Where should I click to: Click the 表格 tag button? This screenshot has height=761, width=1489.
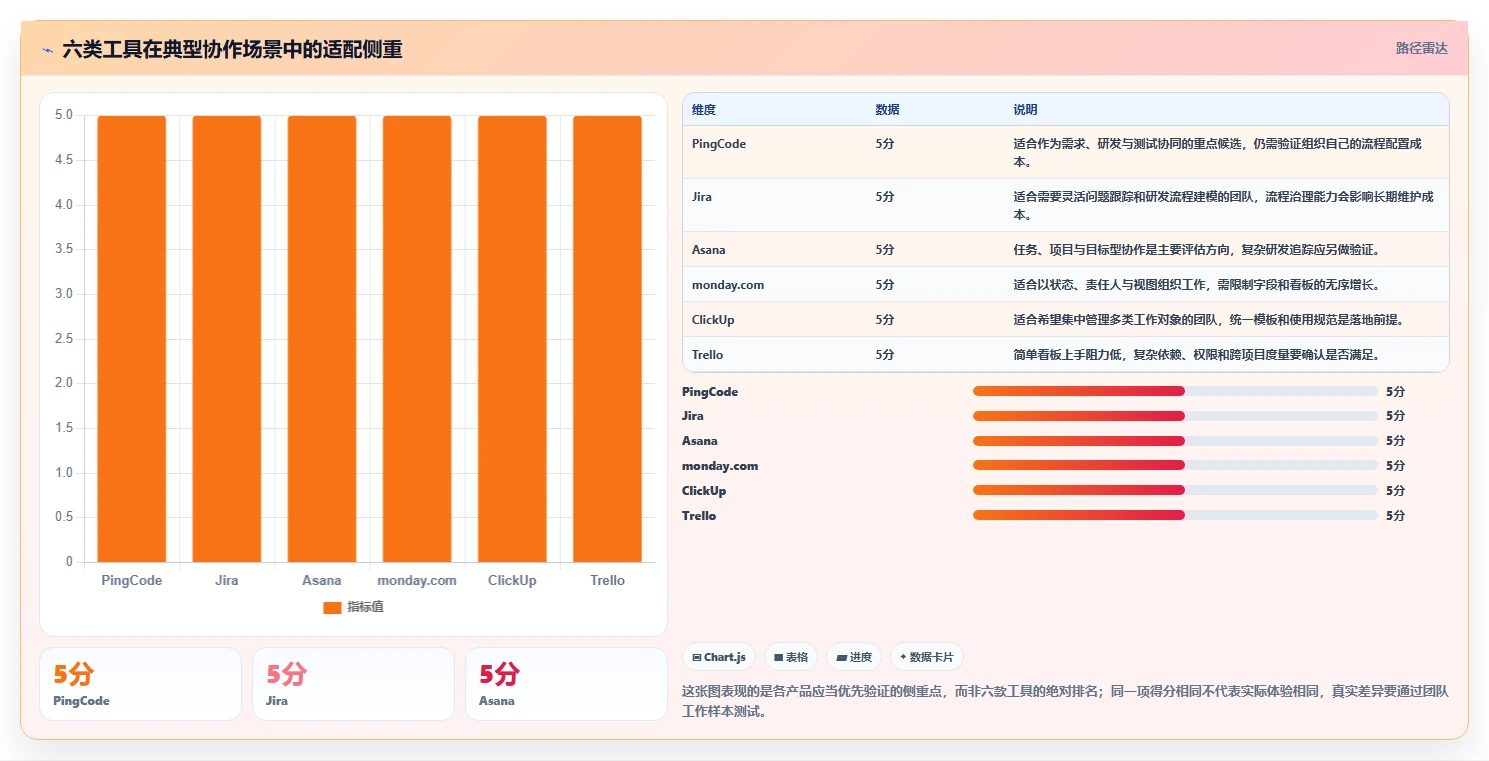tap(791, 657)
